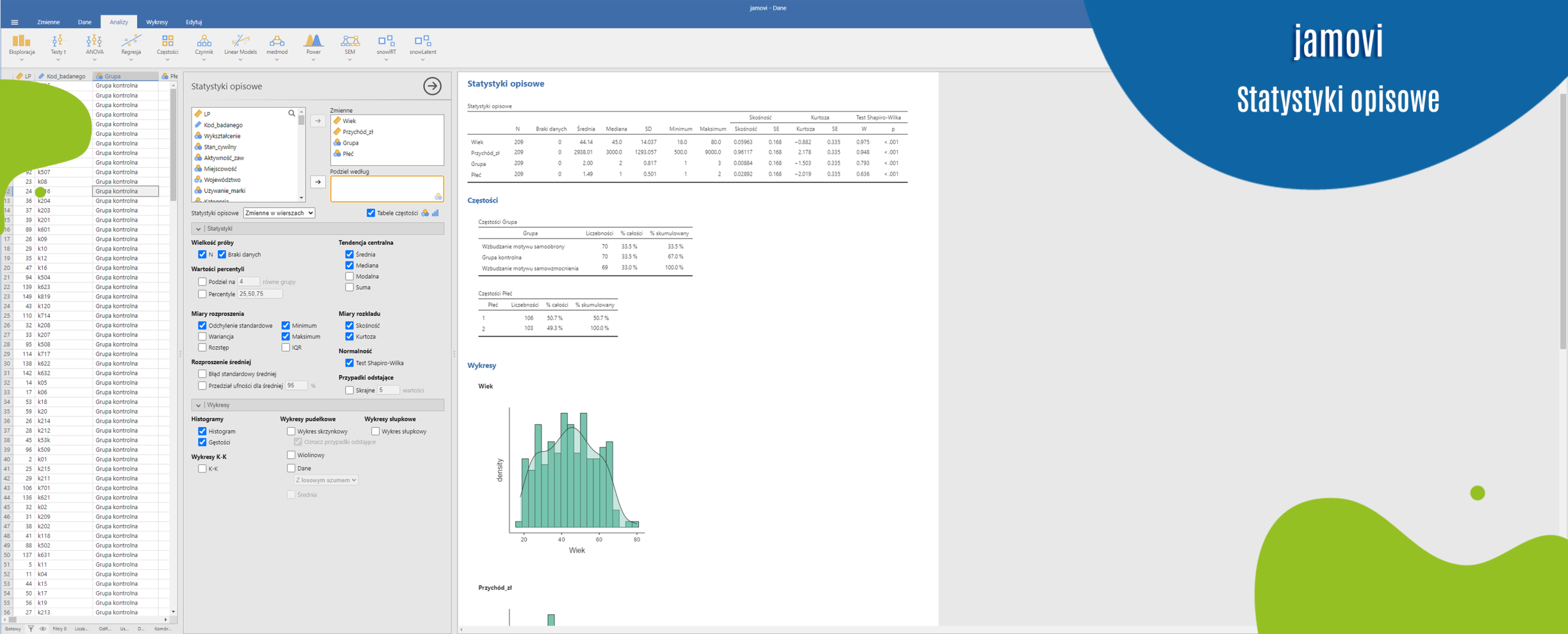This screenshot has height=634, width=1568.
Task: Open the Zmienne w wierszach dropdown
Action: (x=279, y=213)
